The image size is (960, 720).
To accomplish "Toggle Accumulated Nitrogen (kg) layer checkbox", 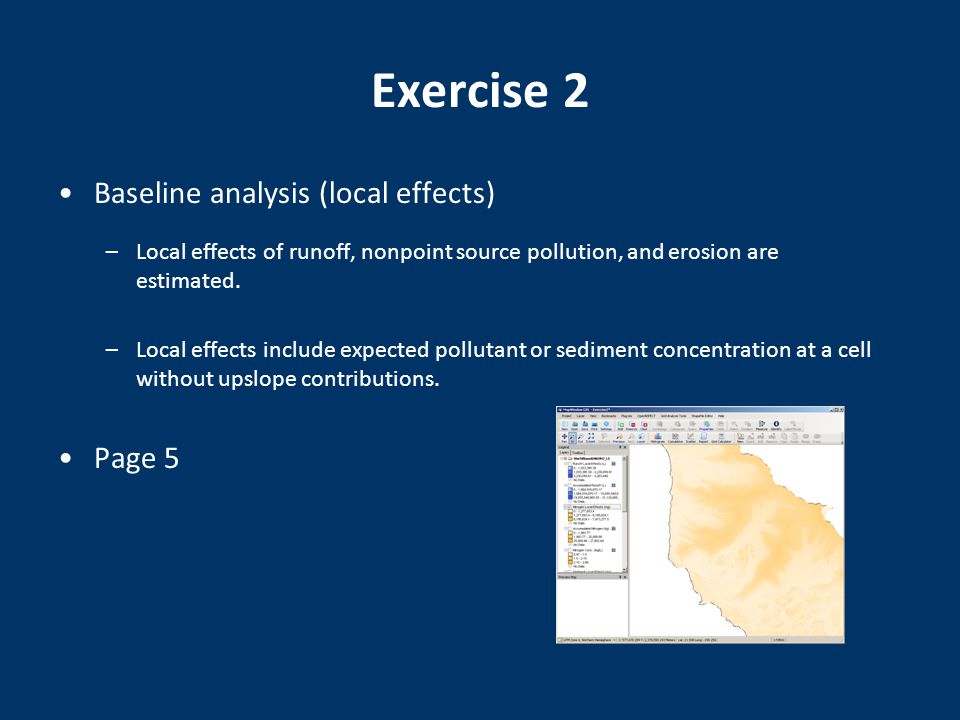I will coord(570,528).
